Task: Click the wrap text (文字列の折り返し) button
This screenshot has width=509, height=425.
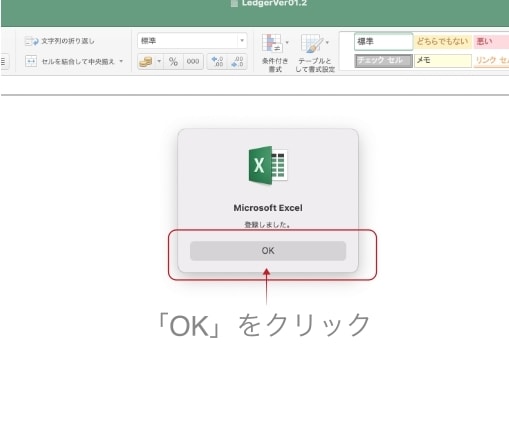Action: [60, 41]
